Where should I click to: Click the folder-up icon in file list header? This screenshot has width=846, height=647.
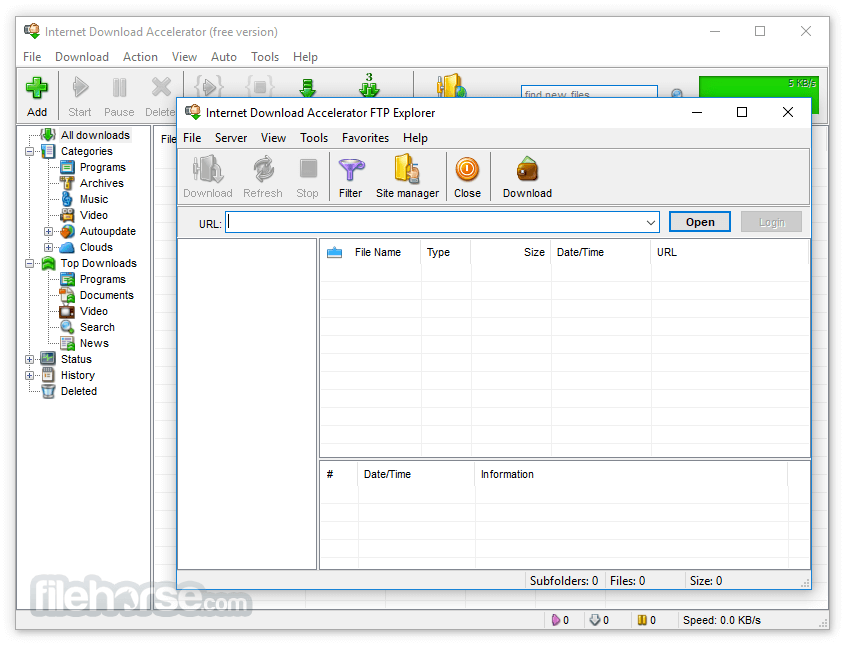tap(335, 253)
